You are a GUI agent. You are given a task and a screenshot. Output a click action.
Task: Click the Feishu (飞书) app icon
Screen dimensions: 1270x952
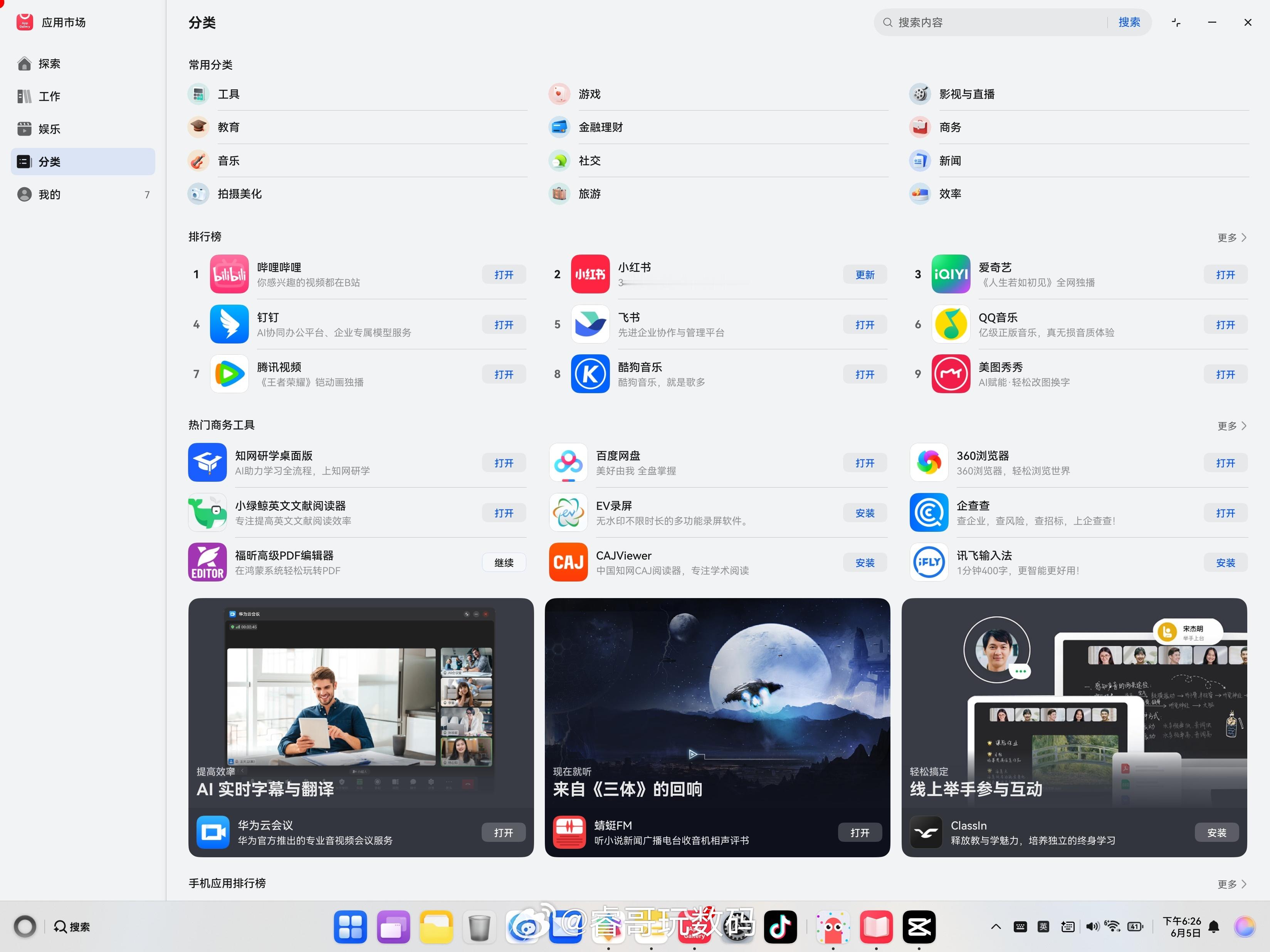(590, 324)
